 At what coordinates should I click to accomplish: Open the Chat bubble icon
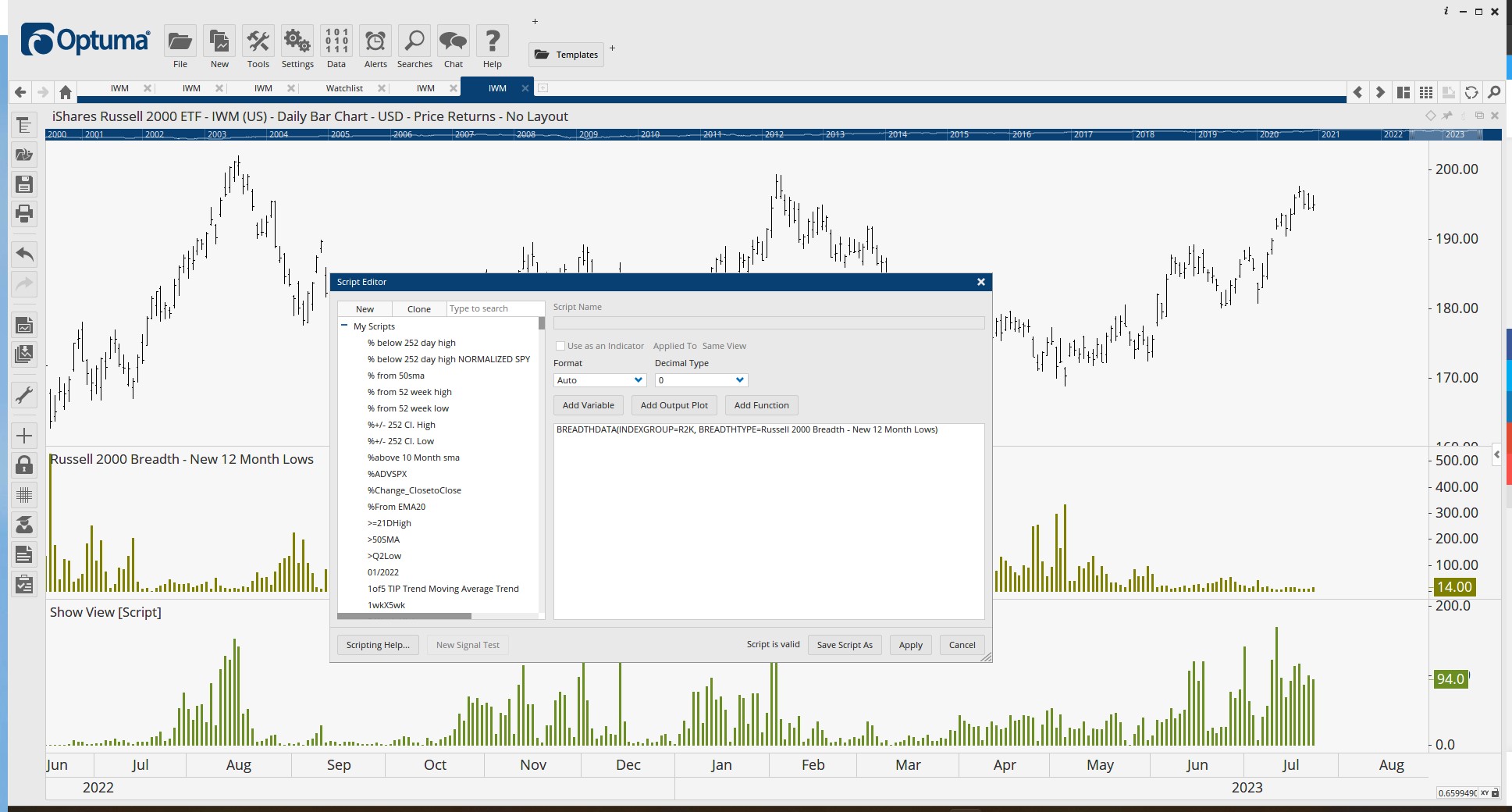[x=454, y=41]
